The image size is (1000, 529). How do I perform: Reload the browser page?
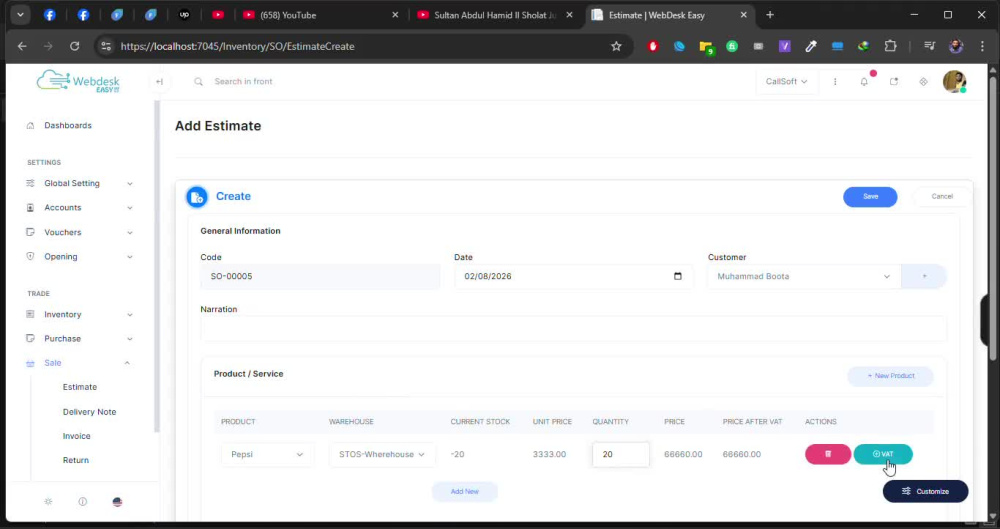click(75, 46)
